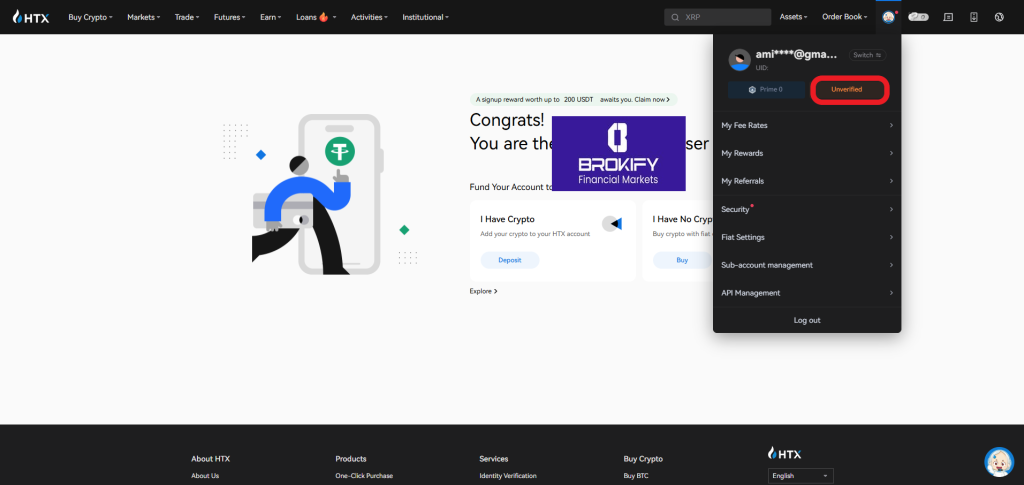Screen dimensions: 1024x485
Task: Click the account avatar beside the email
Action: (x=740, y=60)
